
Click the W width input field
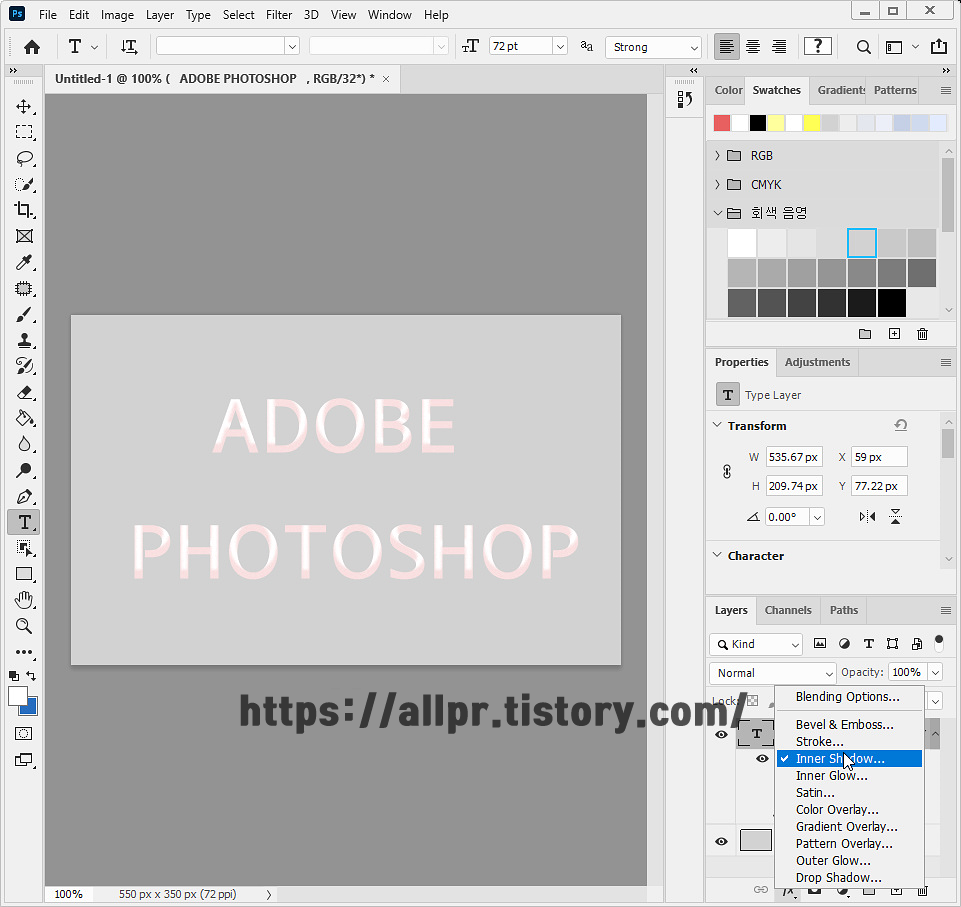(794, 457)
